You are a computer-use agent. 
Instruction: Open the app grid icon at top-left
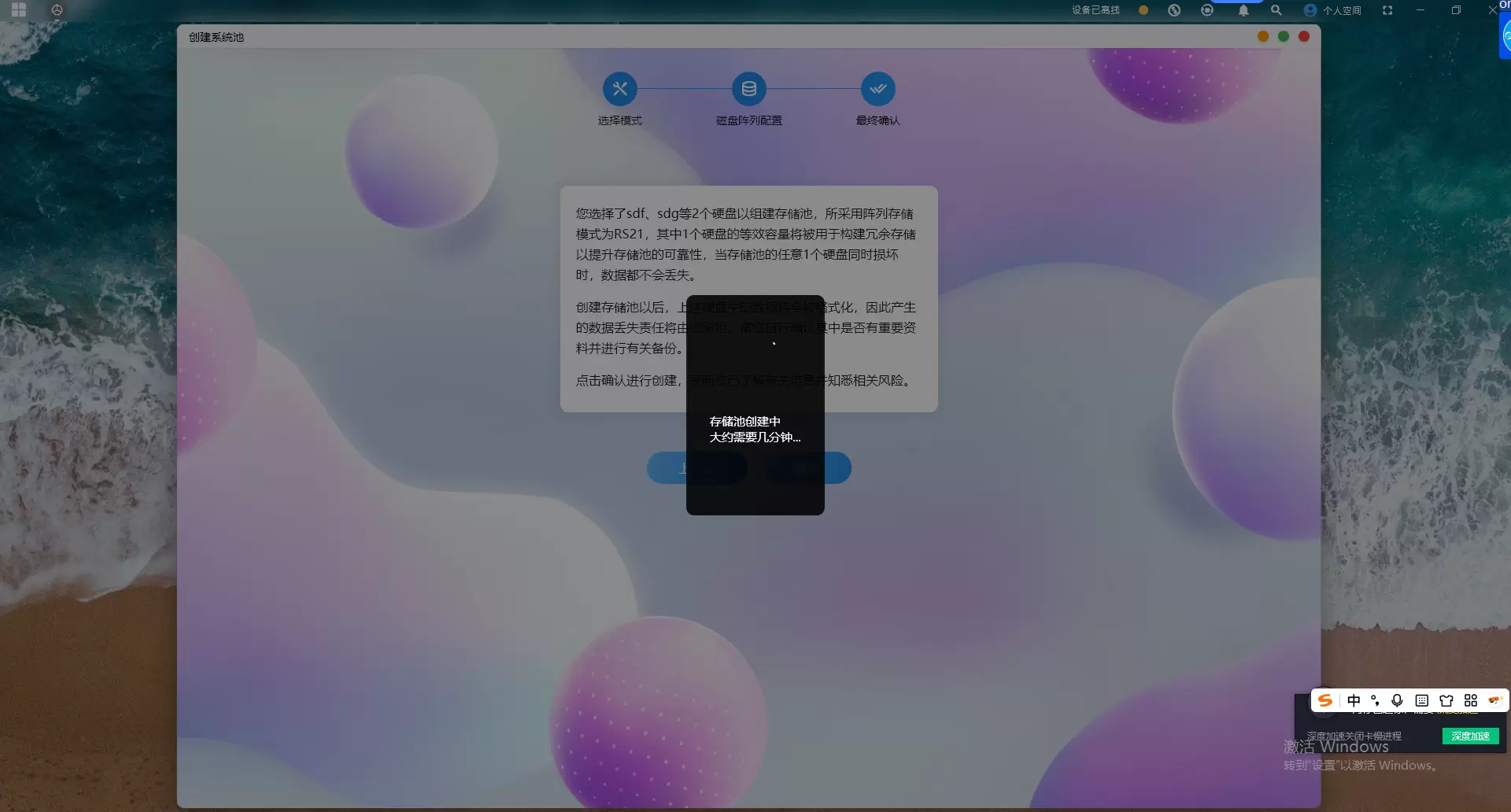[x=19, y=10]
